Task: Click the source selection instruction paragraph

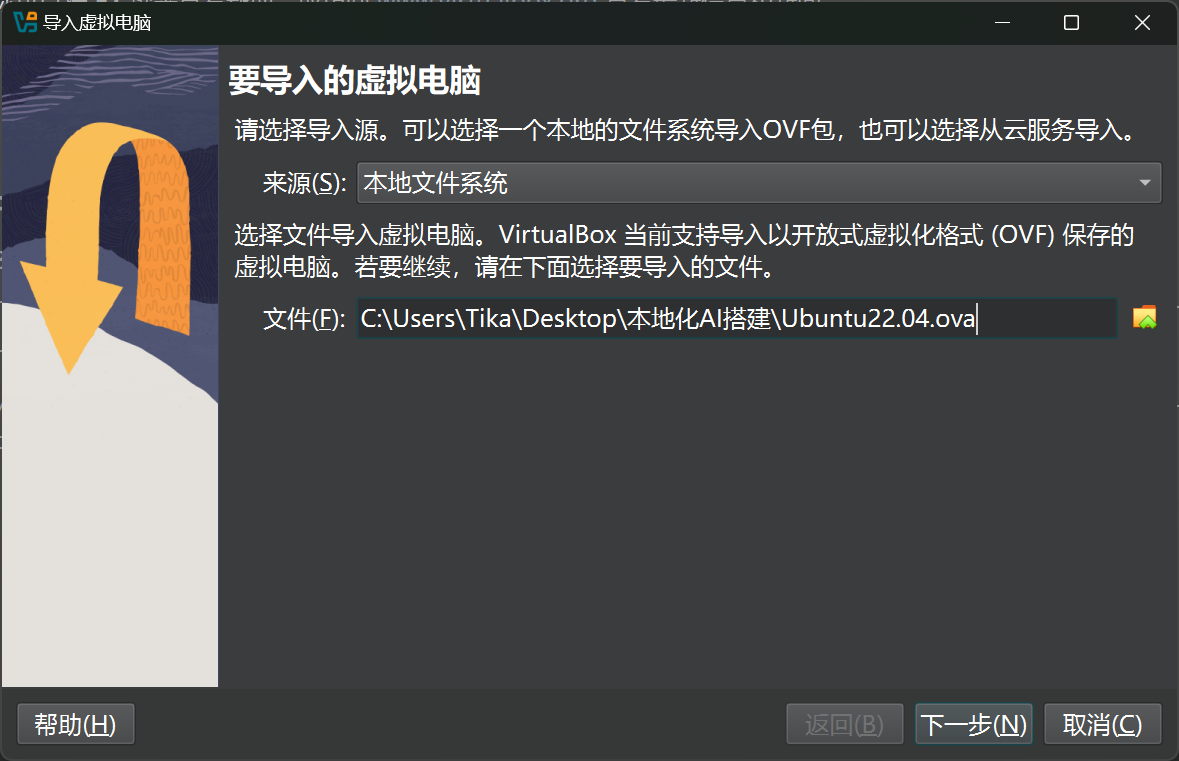Action: tap(684, 130)
